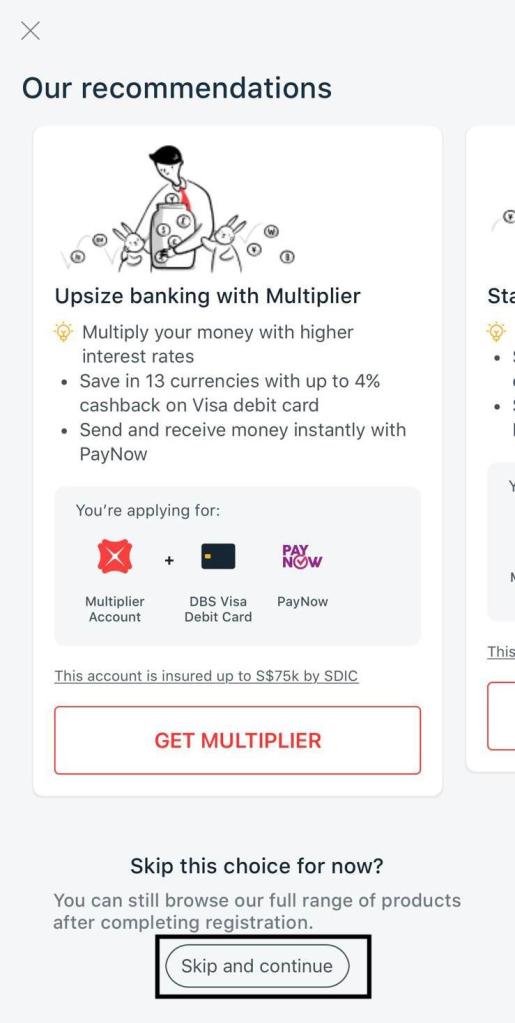Tap the Multiplier Account label text
Viewport: 515px width, 1023px height.
click(115, 609)
